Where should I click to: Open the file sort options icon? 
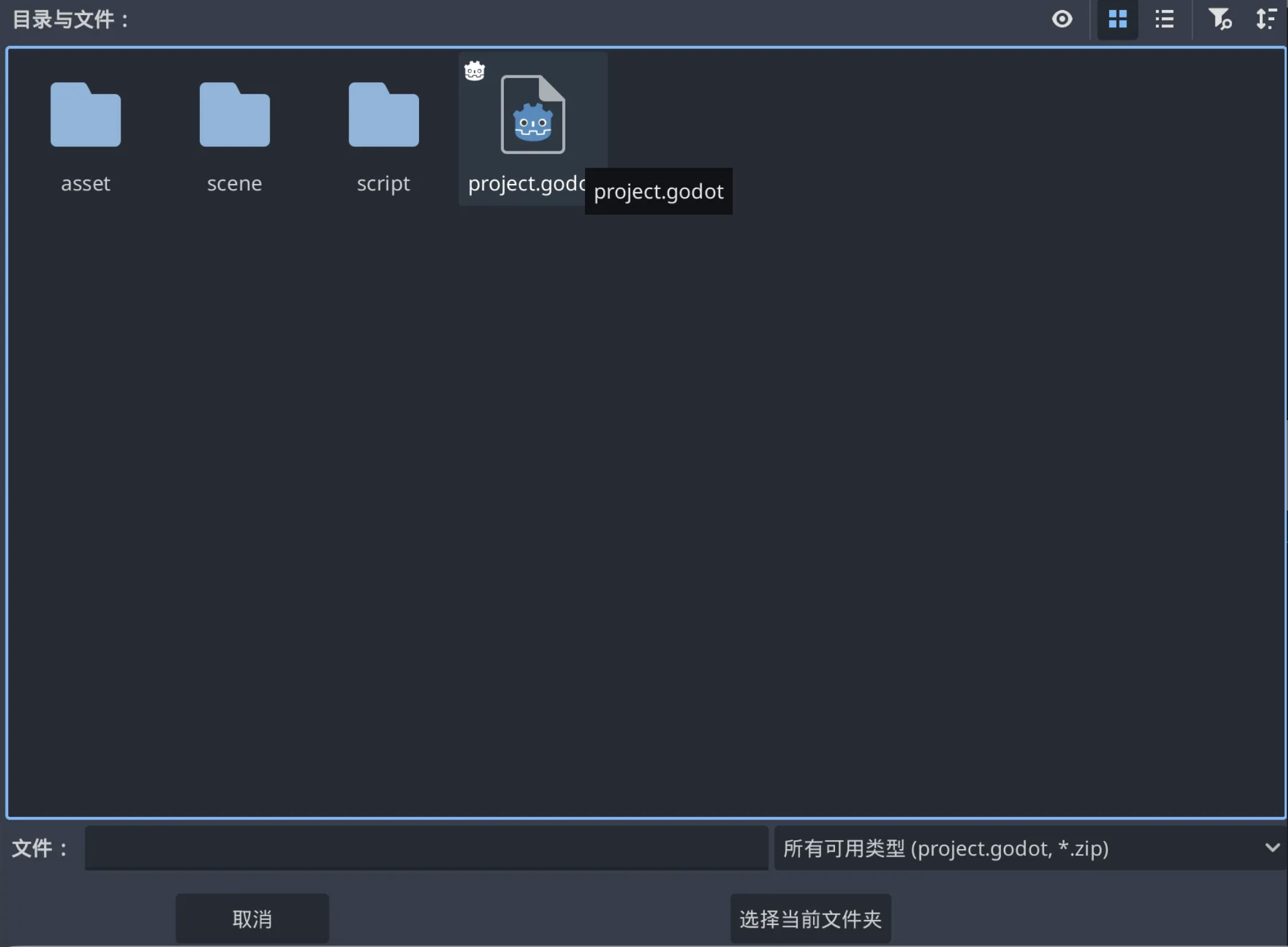tap(1265, 19)
